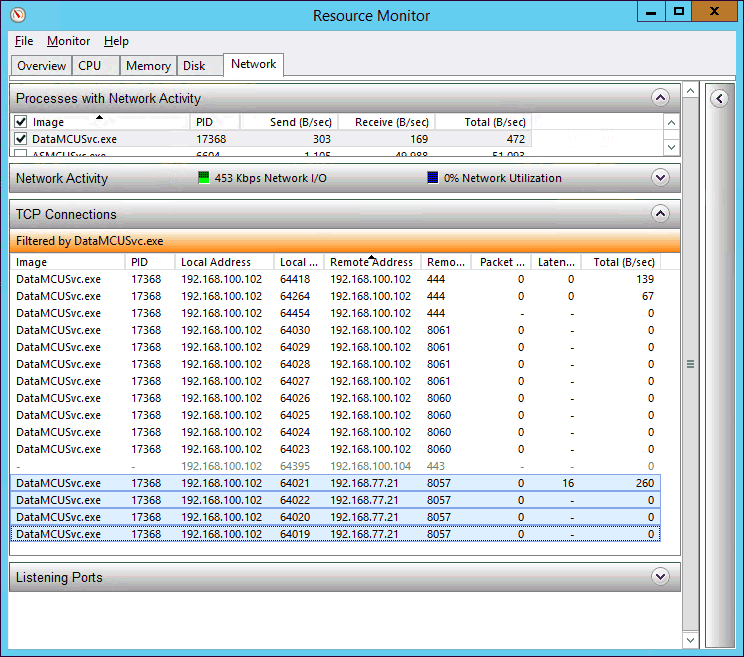744x657 pixels.
Task: Sort processes by PID column header
Action: pyautogui.click(x=215, y=122)
